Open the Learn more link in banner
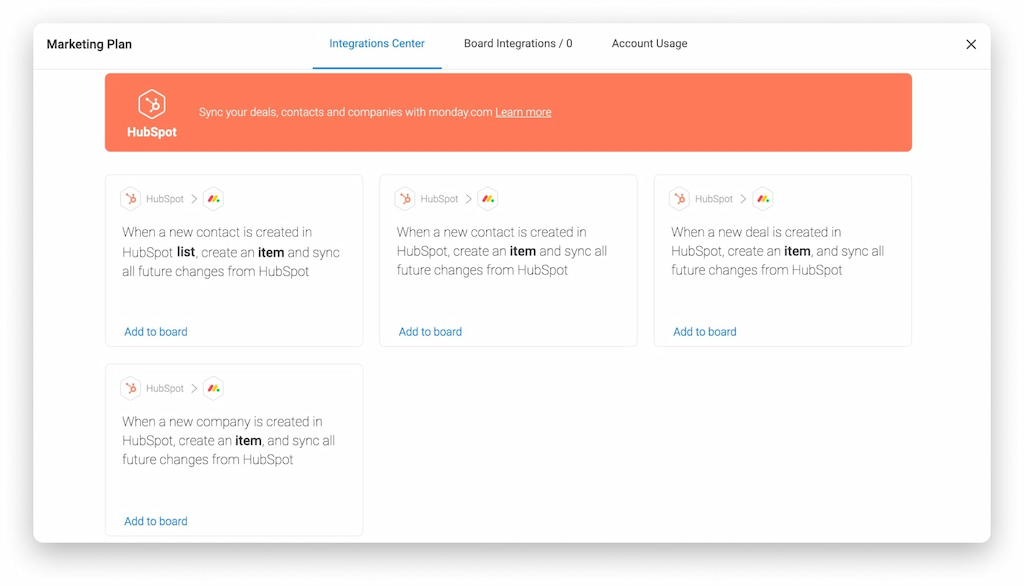 (523, 112)
